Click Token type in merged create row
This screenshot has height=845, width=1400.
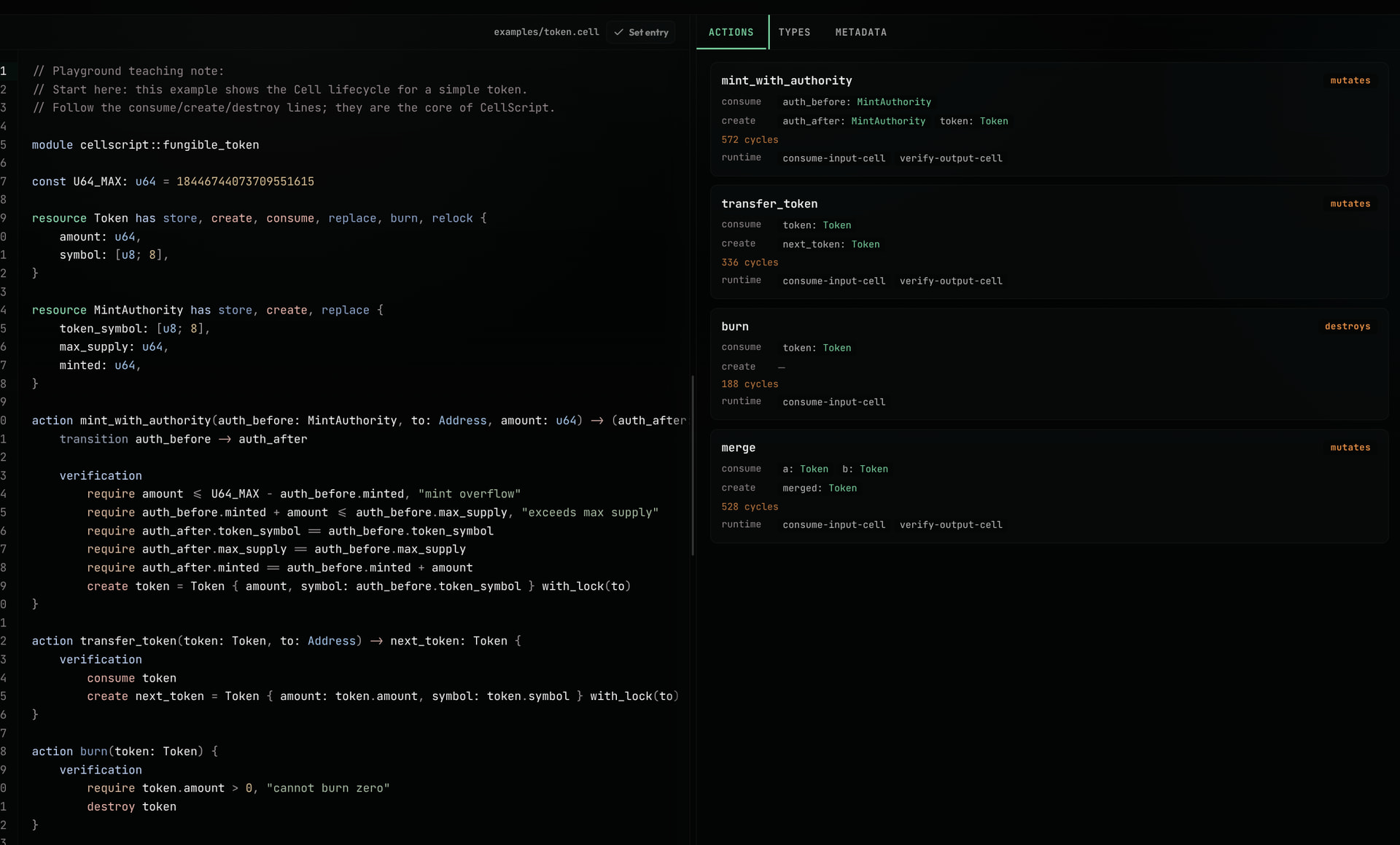[x=842, y=488]
